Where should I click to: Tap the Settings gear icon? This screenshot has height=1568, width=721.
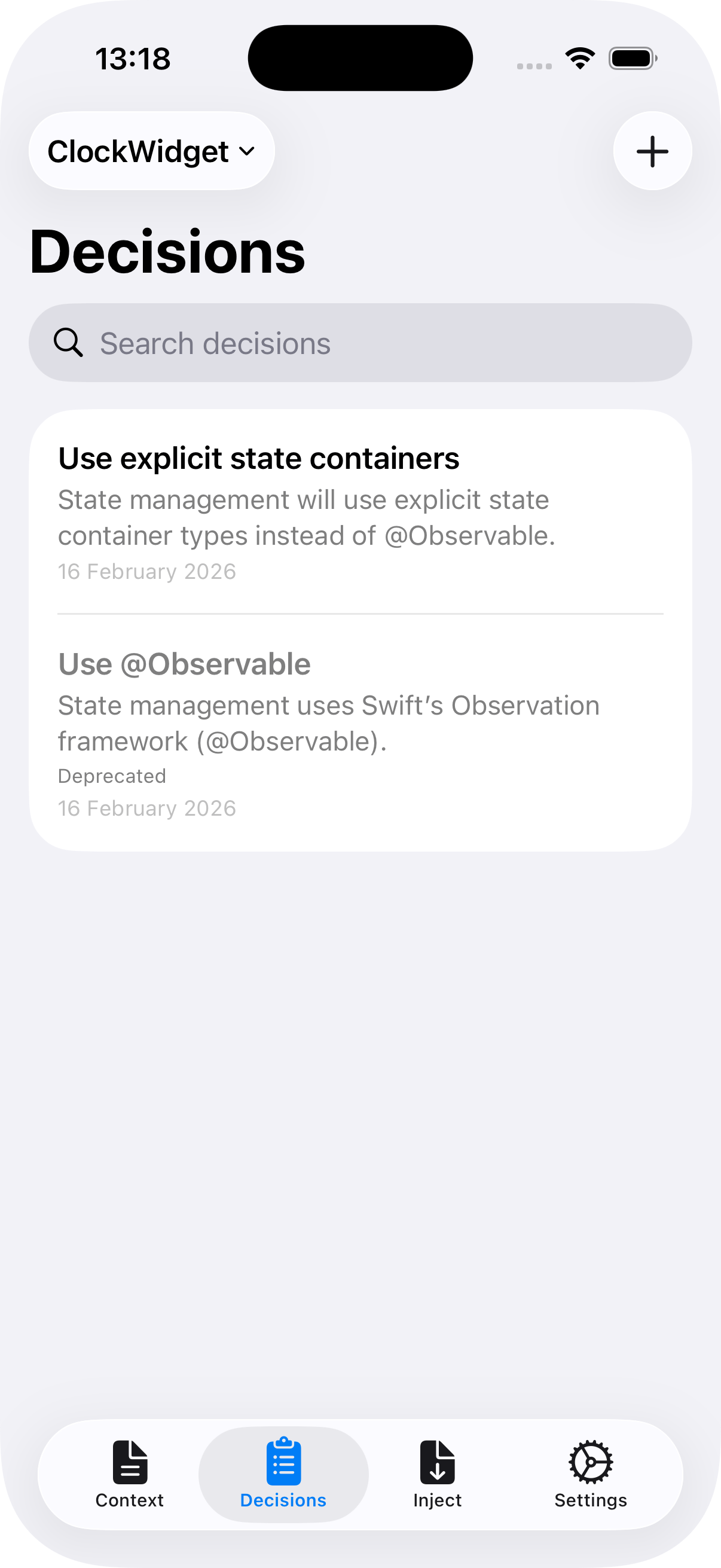tap(591, 1462)
